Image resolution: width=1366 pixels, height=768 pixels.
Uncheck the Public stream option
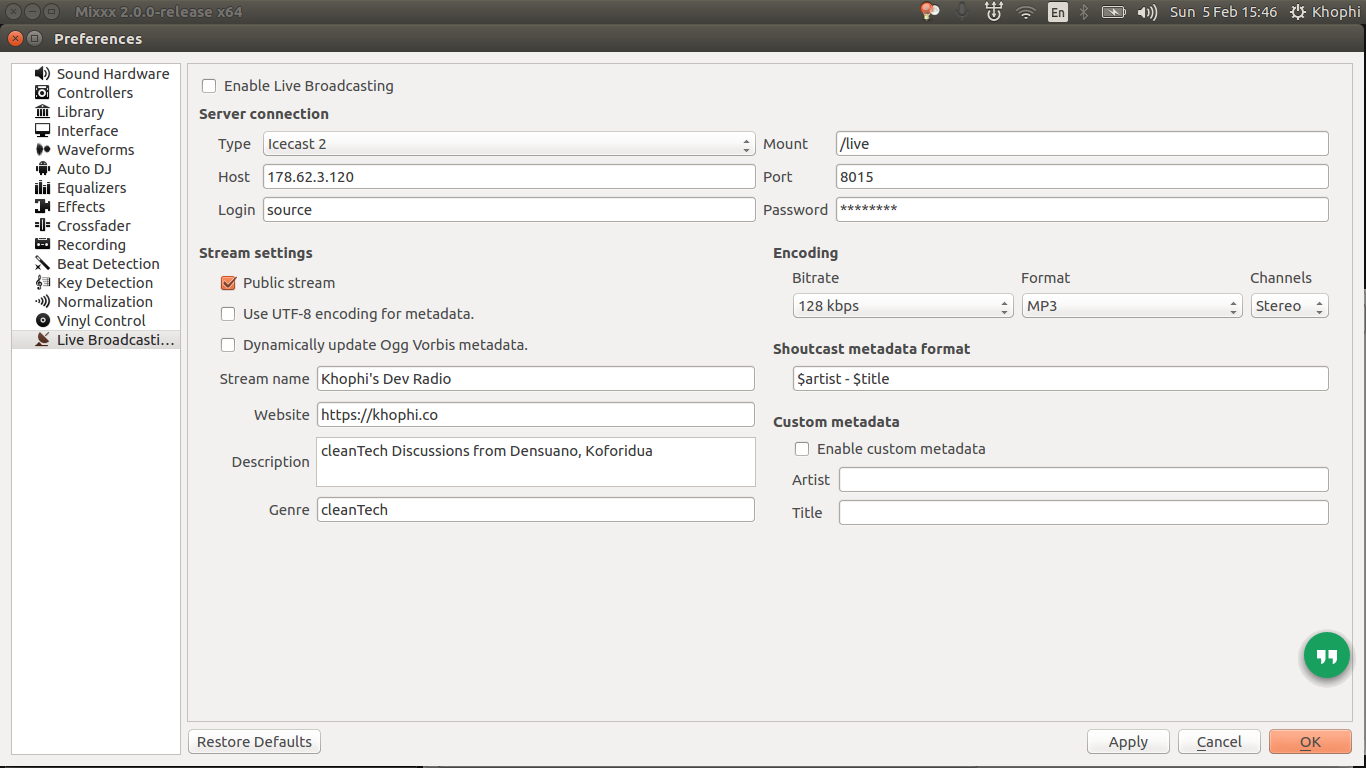[228, 283]
